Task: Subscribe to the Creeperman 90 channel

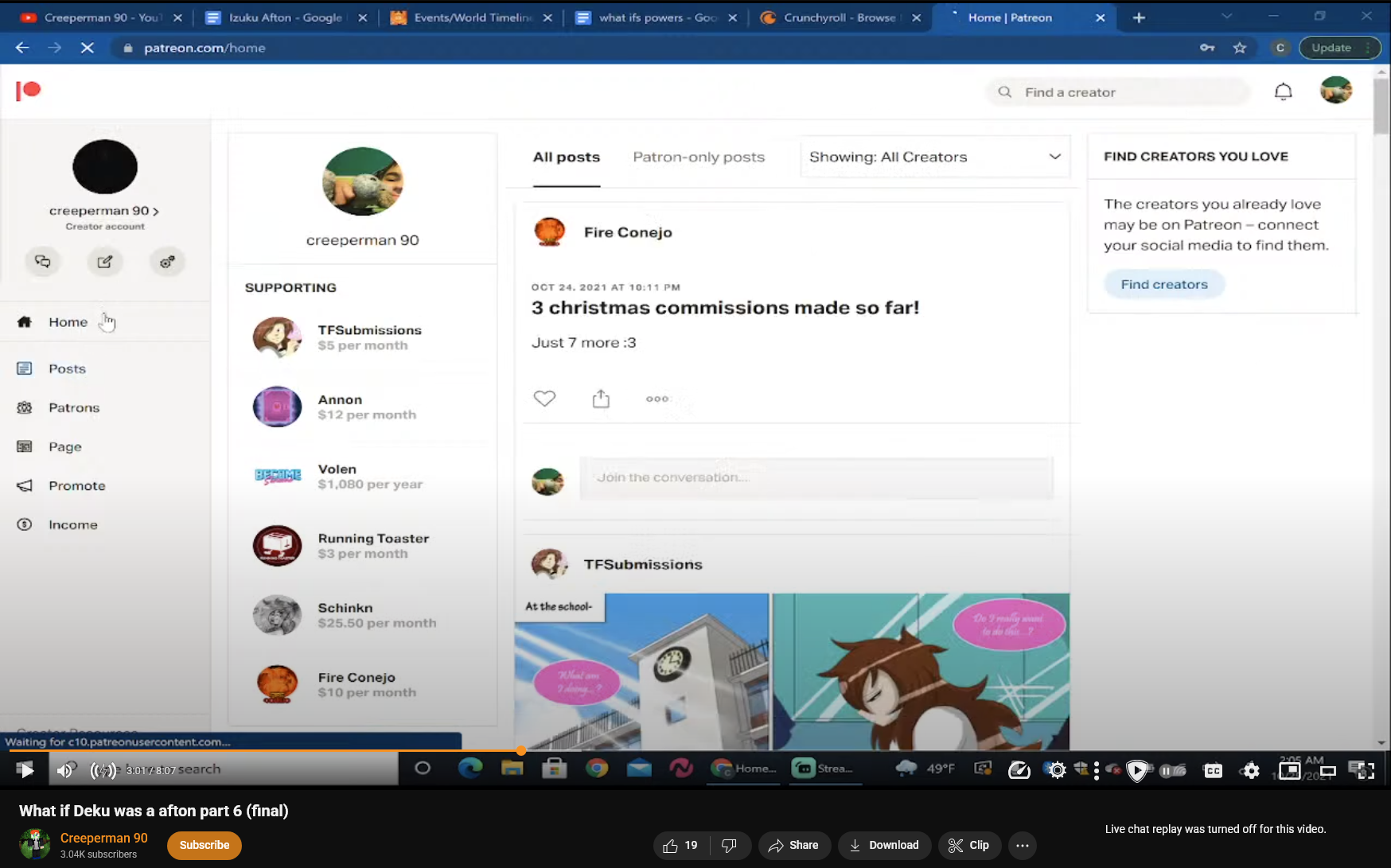Action: coord(205,845)
